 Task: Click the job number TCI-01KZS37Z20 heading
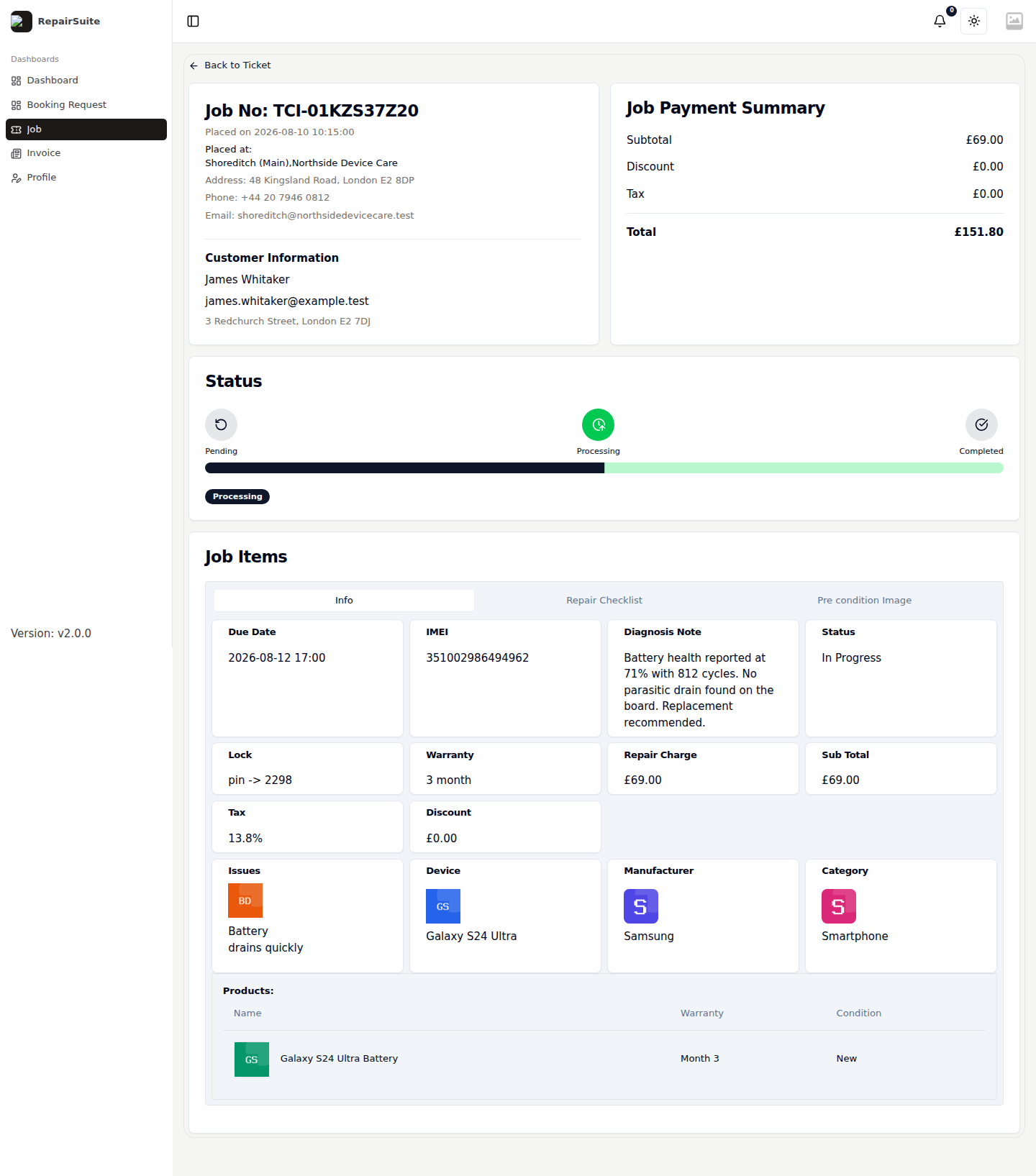[312, 111]
